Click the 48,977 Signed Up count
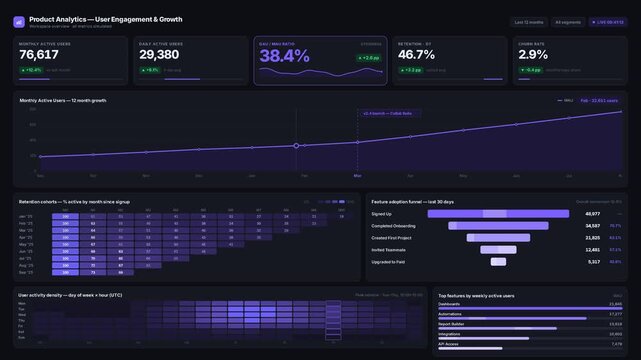The height and width of the screenshot is (360, 641). coord(592,214)
